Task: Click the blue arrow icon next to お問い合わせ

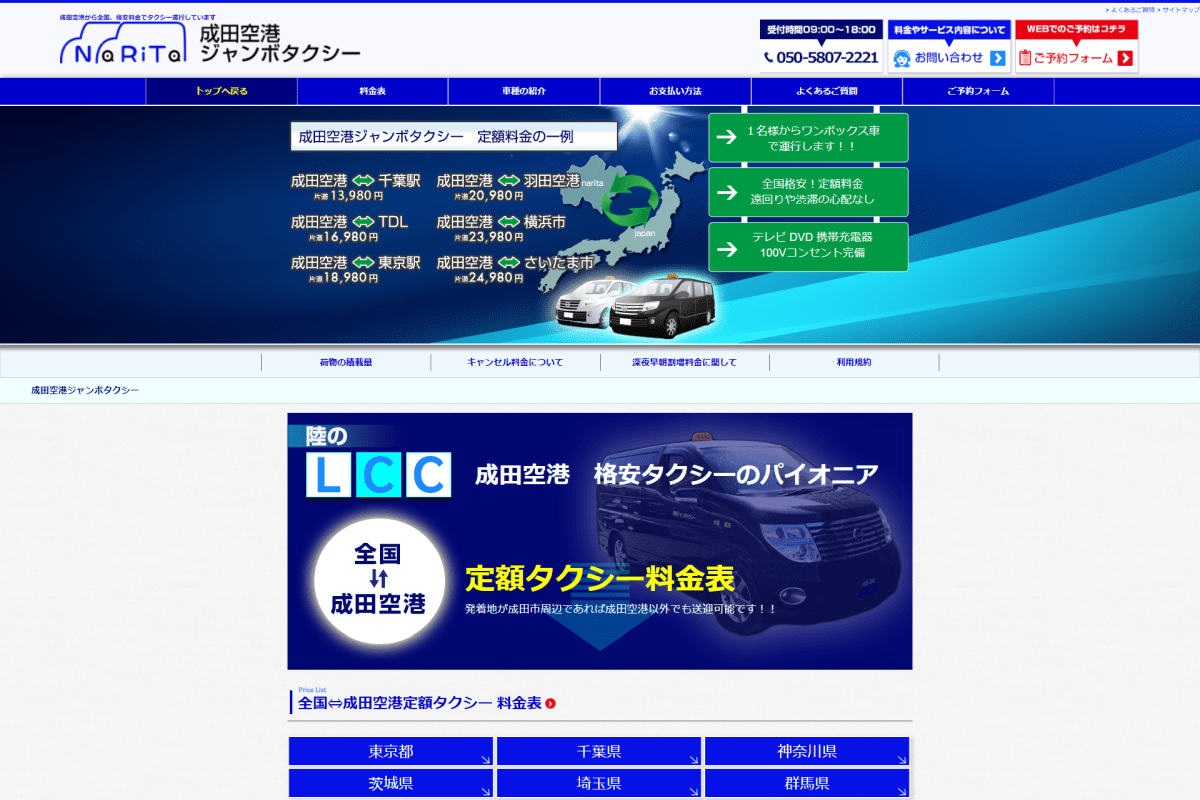Action: click(x=997, y=58)
